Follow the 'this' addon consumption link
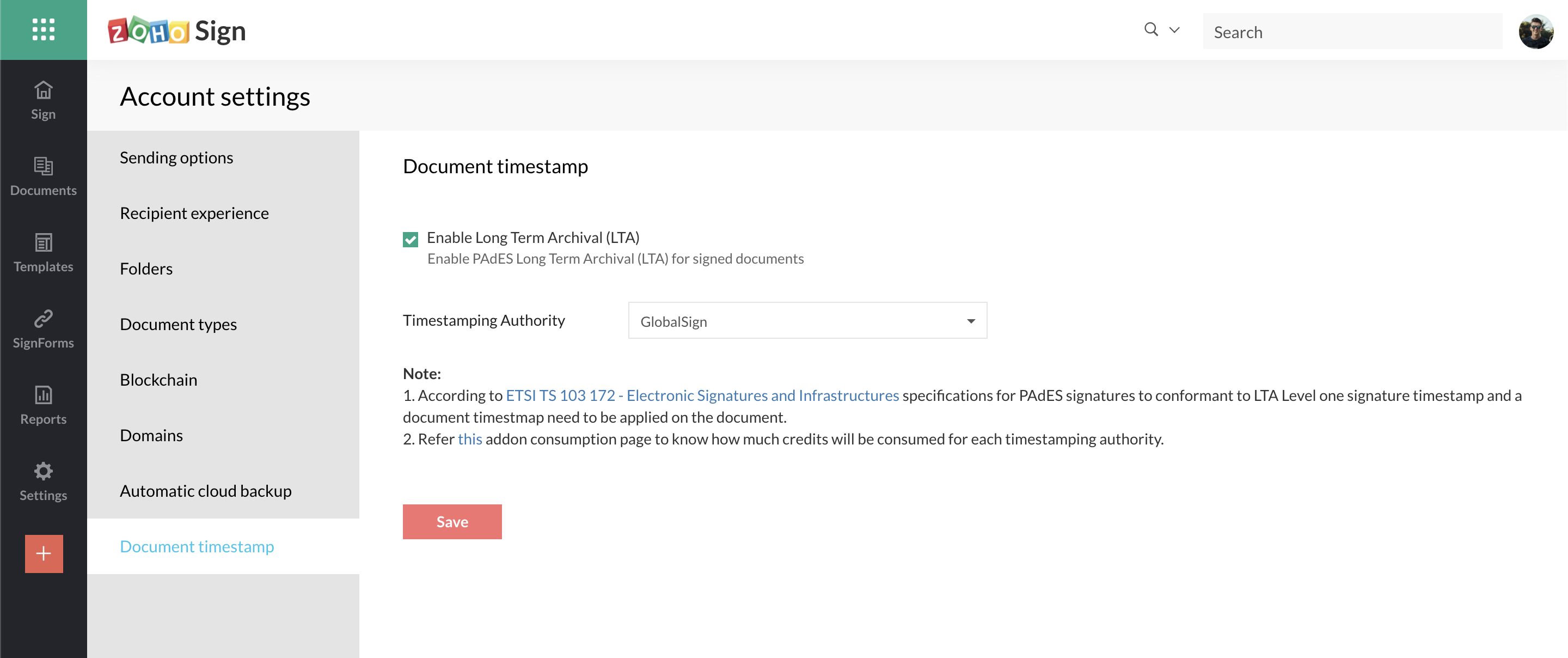1568x658 pixels. point(469,439)
